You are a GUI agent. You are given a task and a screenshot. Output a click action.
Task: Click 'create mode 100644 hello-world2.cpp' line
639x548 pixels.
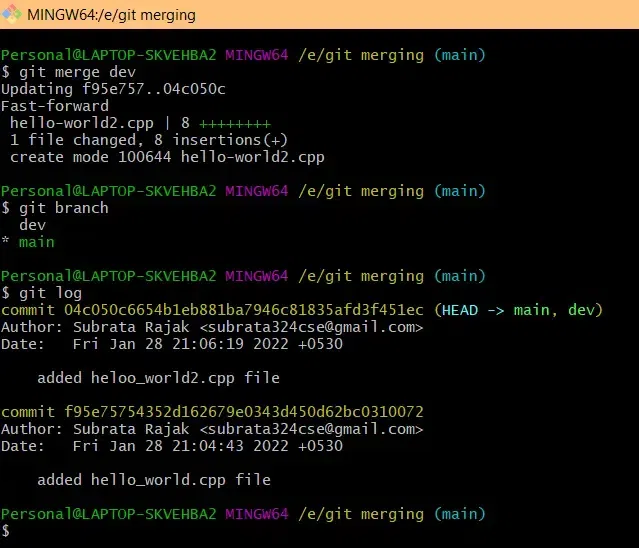(167, 157)
